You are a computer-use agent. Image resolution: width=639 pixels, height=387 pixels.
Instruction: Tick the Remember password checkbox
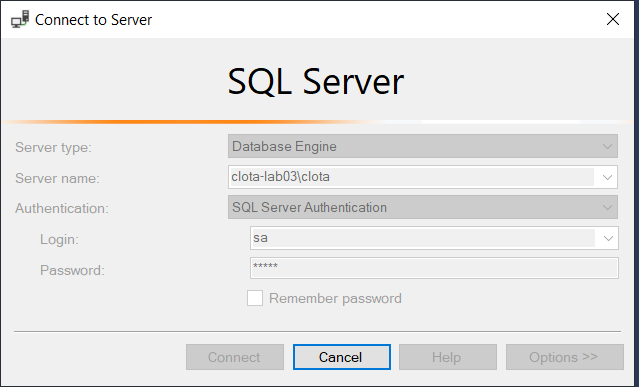click(x=255, y=298)
